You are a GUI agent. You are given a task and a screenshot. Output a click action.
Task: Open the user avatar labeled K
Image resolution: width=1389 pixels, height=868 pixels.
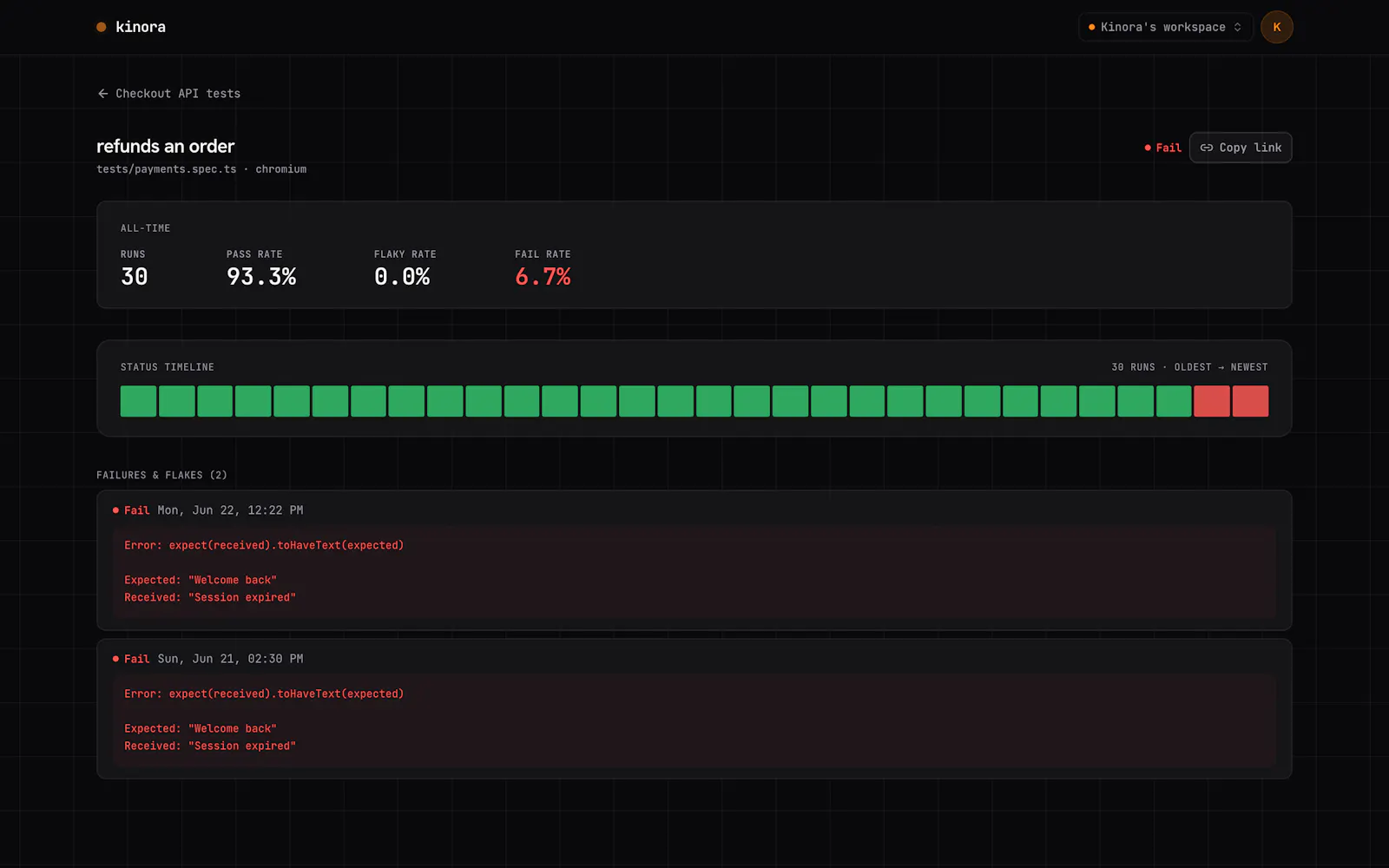coord(1276,27)
